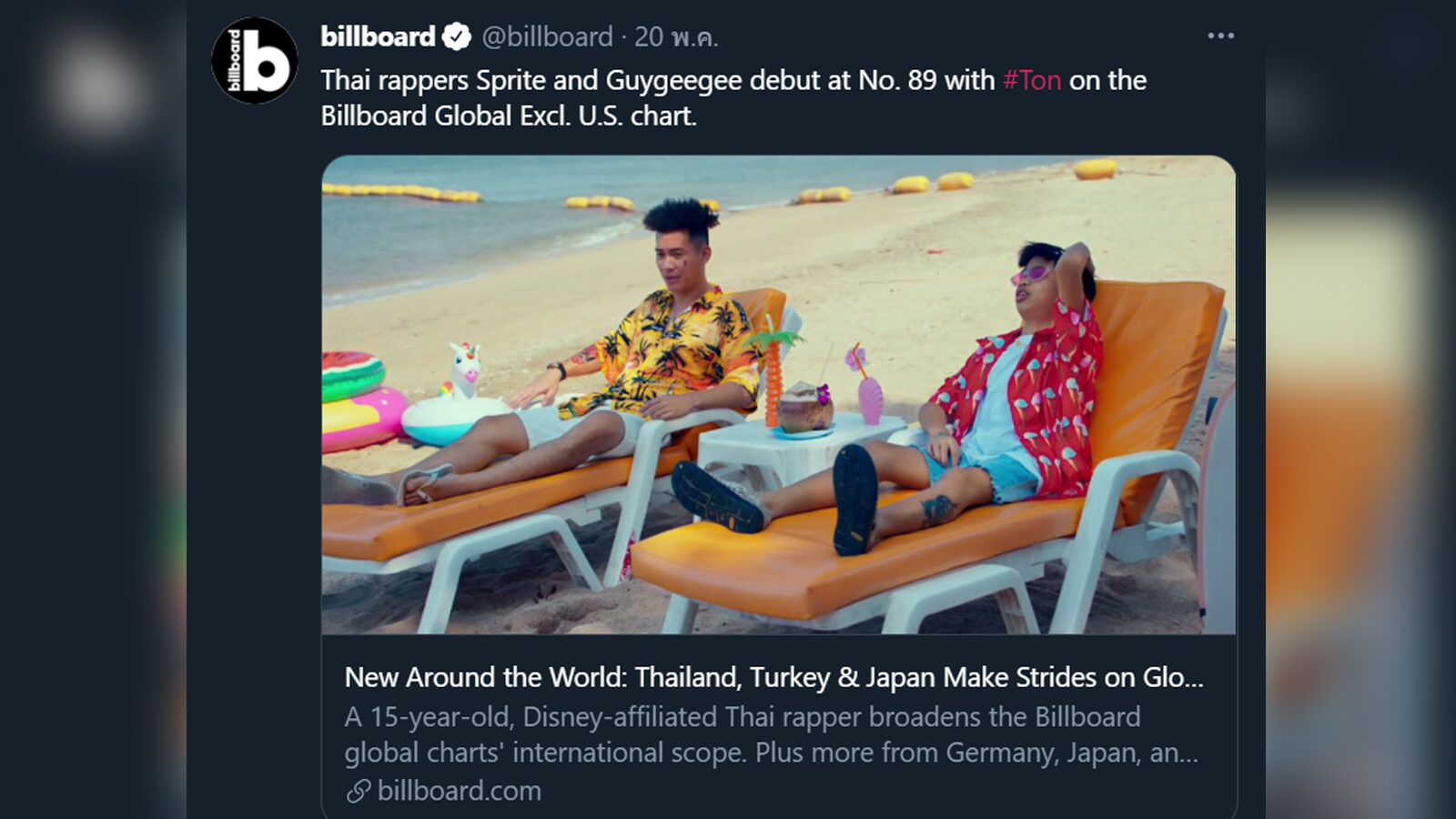Click the @billboard handle
This screenshot has height=819, width=1456.
point(547,36)
